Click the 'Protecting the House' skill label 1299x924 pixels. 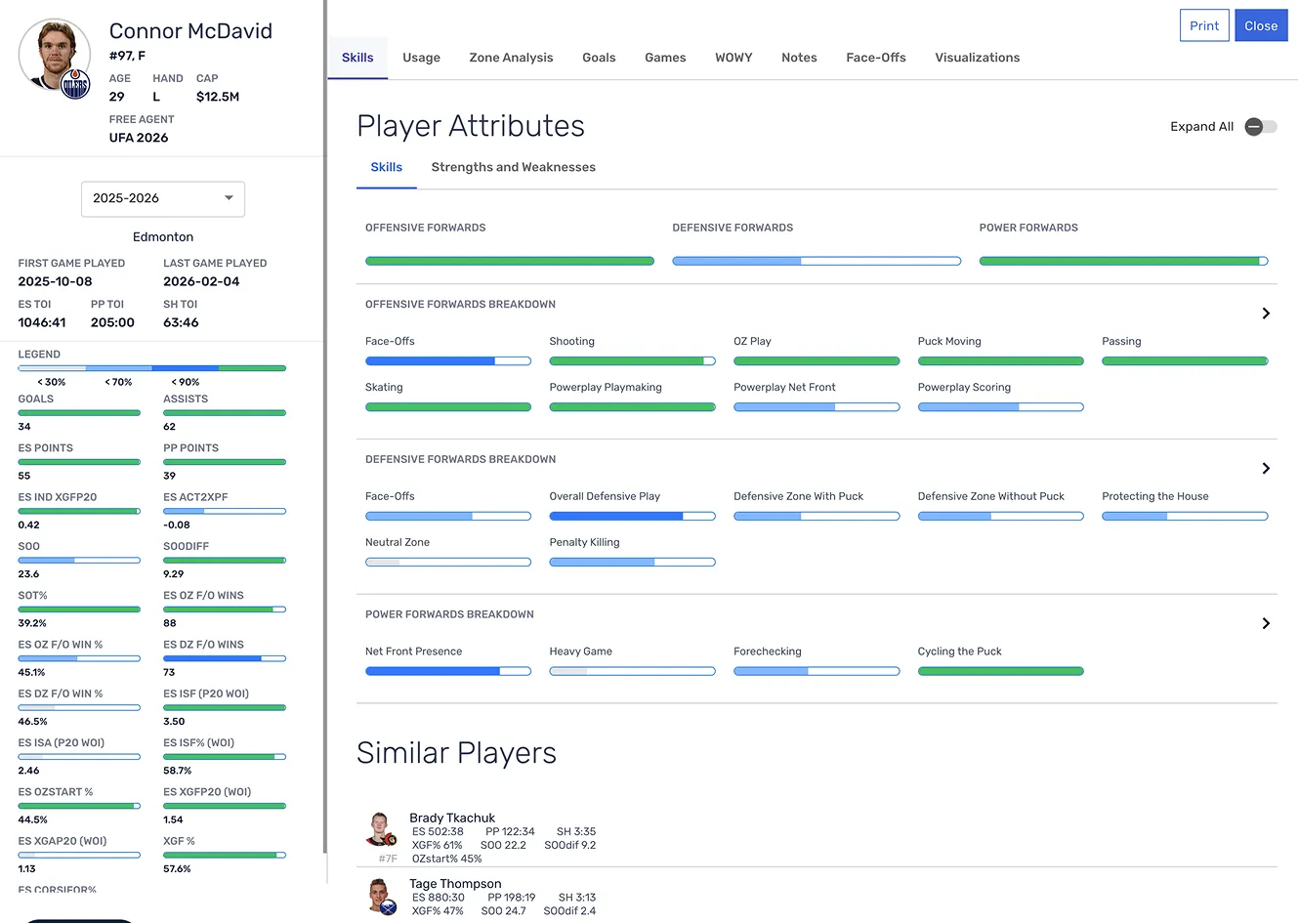point(1155,496)
